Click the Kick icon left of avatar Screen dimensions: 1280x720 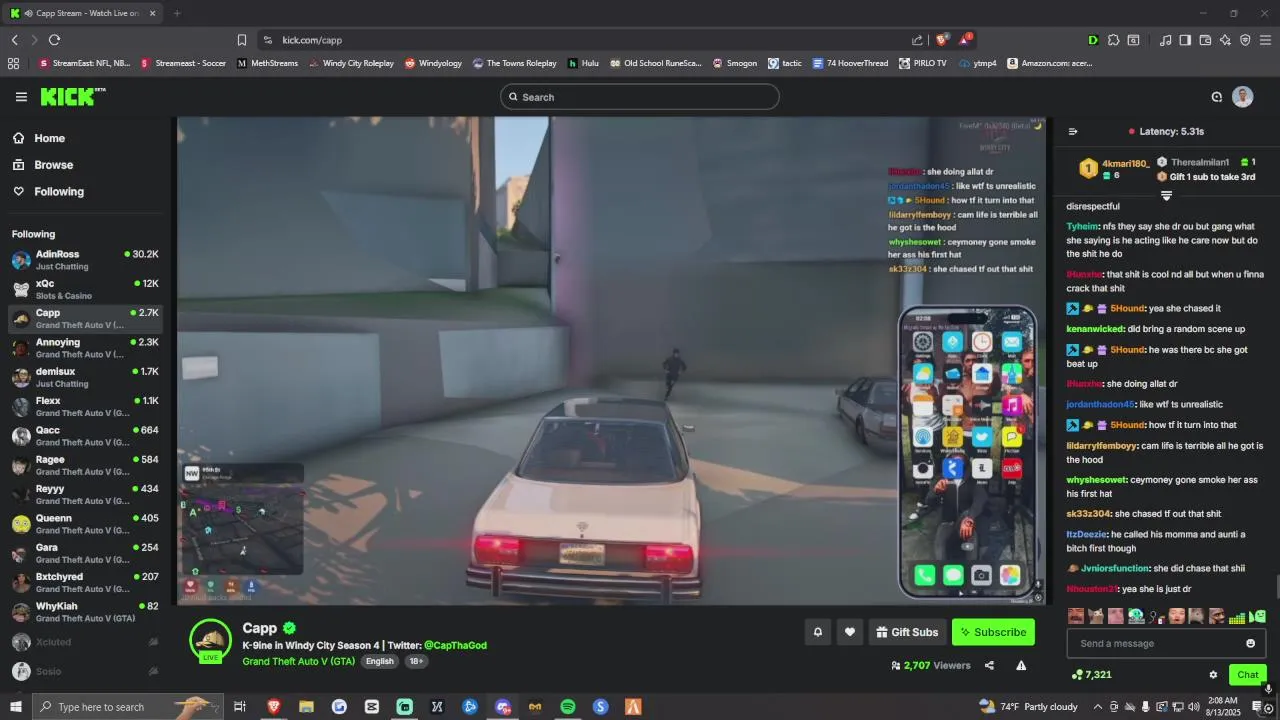(x=1217, y=97)
